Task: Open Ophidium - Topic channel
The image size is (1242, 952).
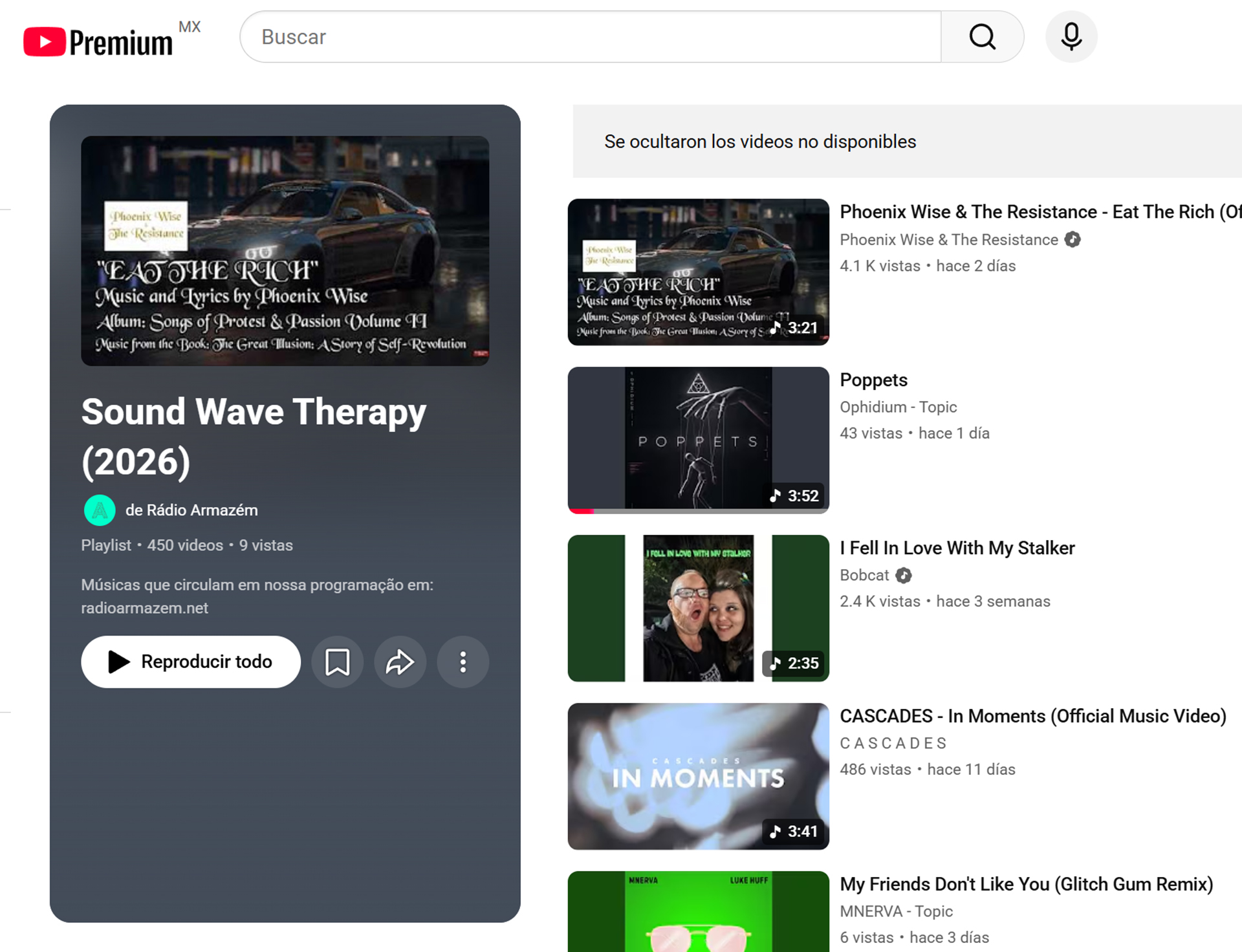Action: point(898,407)
